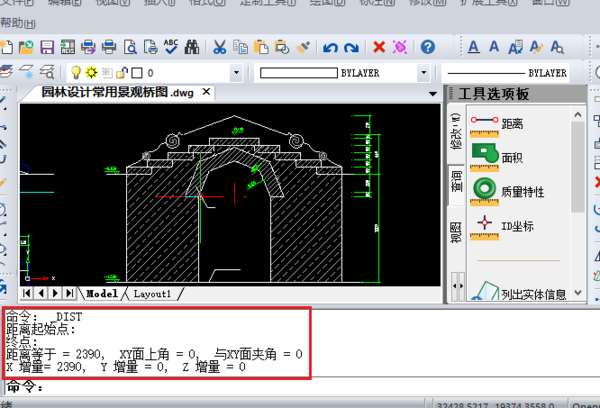Click the 命令: command input line

tap(300, 387)
